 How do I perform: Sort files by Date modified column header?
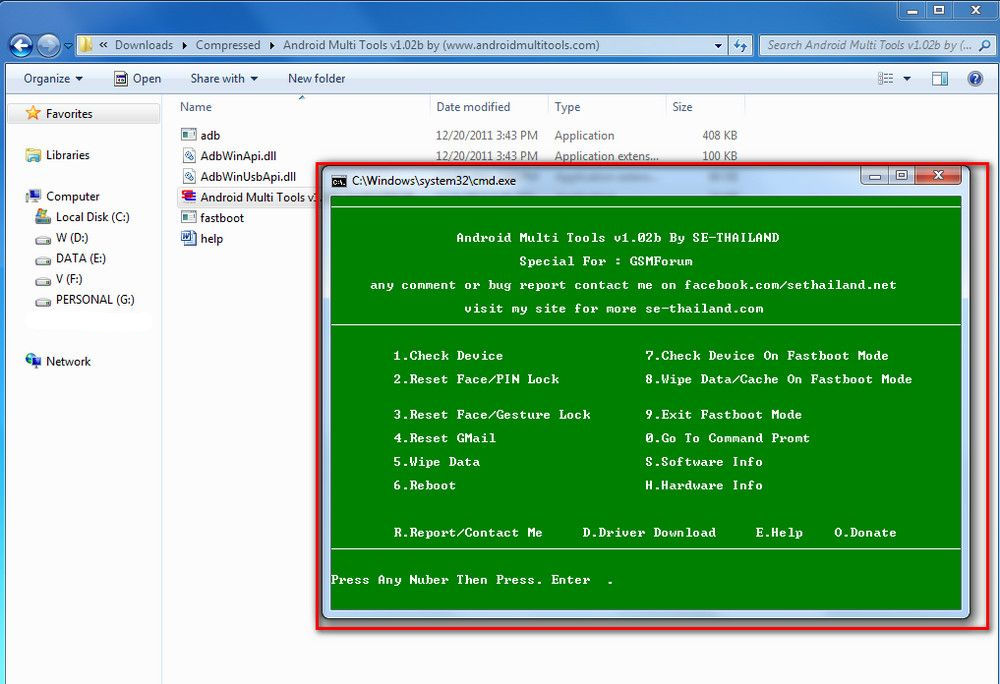(473, 107)
